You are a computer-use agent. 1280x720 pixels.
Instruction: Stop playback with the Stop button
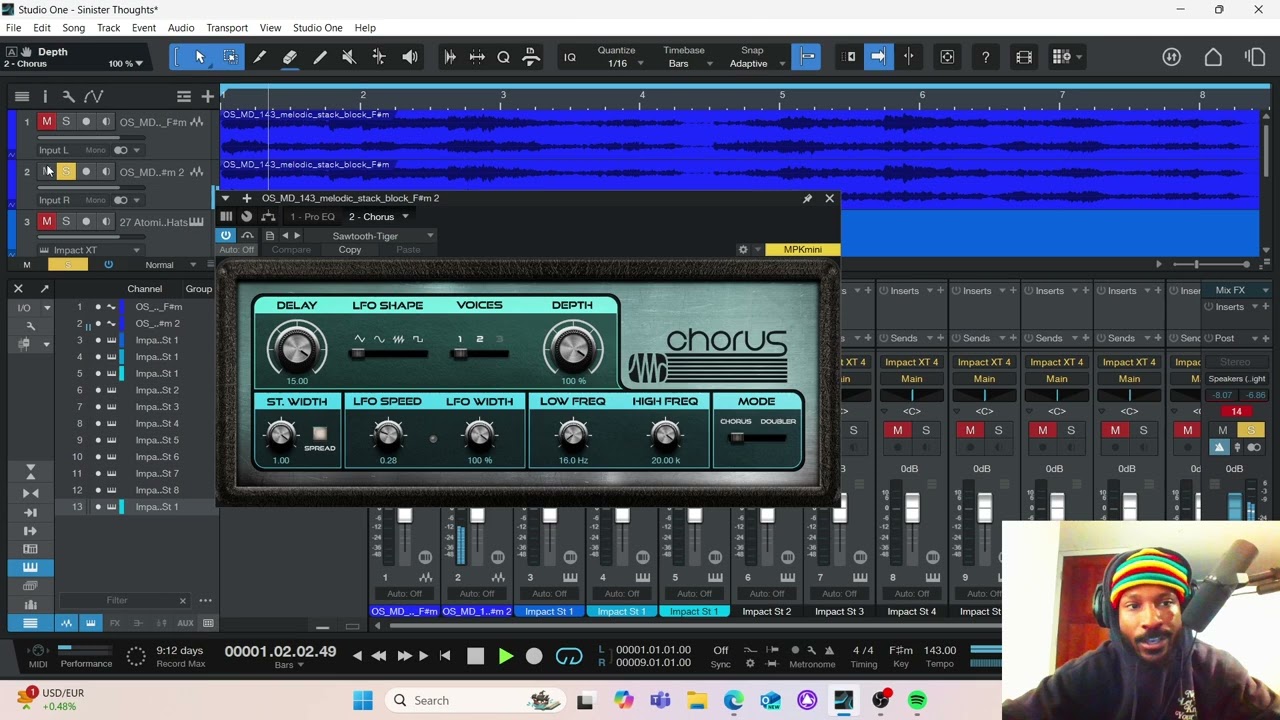[x=476, y=656]
